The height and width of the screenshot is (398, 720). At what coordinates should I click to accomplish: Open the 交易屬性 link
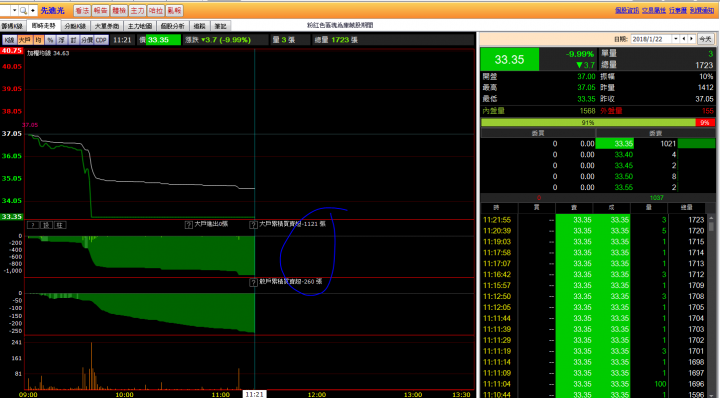point(654,10)
